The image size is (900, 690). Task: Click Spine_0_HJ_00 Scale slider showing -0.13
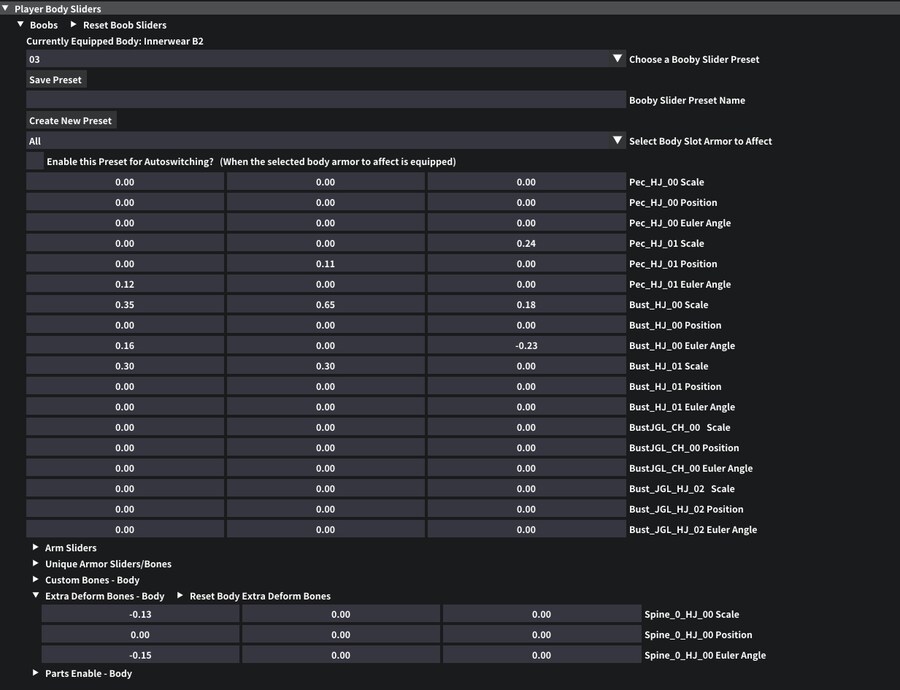(x=140, y=615)
